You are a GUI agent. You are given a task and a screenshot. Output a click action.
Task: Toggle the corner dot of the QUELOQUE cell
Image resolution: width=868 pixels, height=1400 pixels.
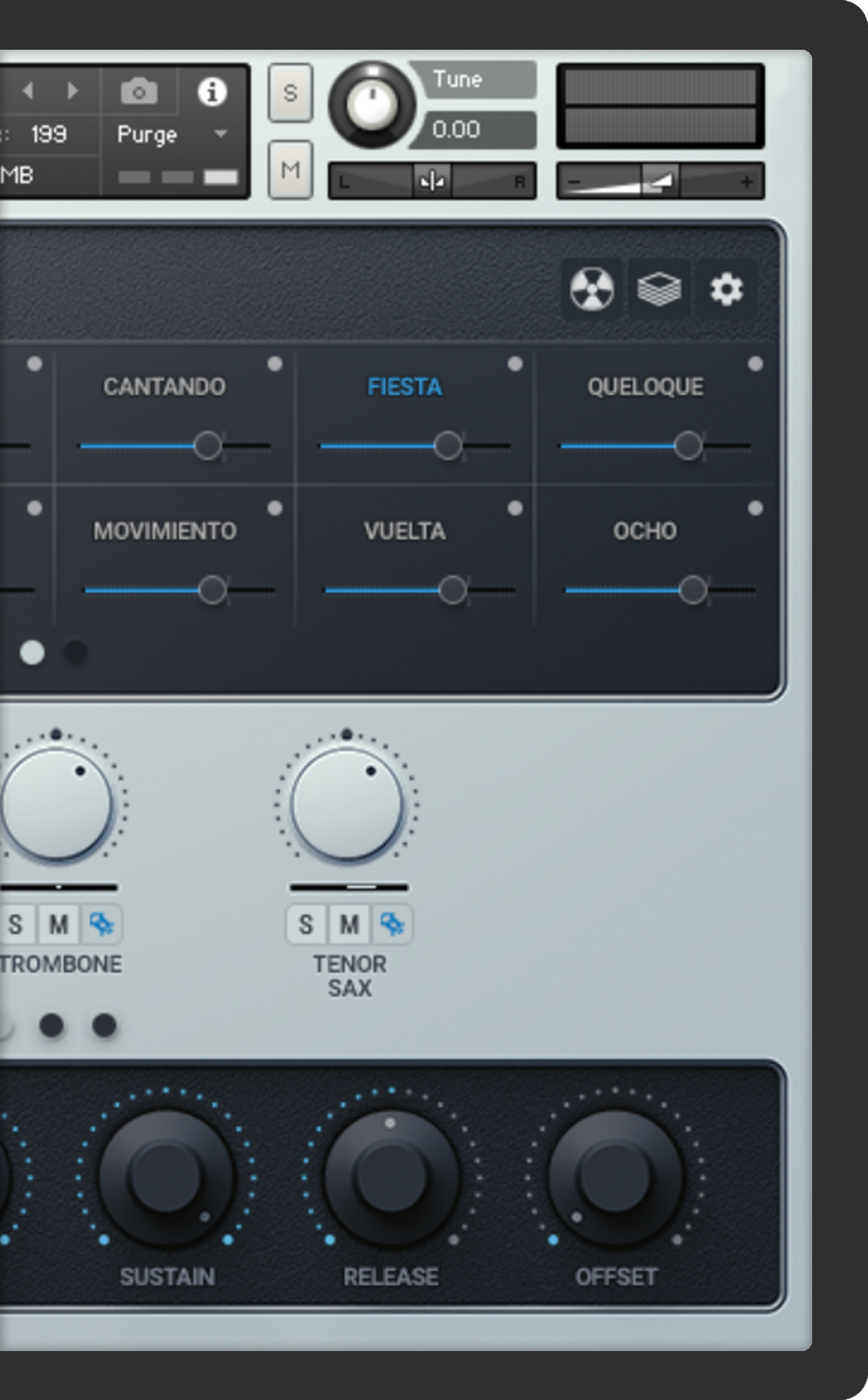point(756,364)
